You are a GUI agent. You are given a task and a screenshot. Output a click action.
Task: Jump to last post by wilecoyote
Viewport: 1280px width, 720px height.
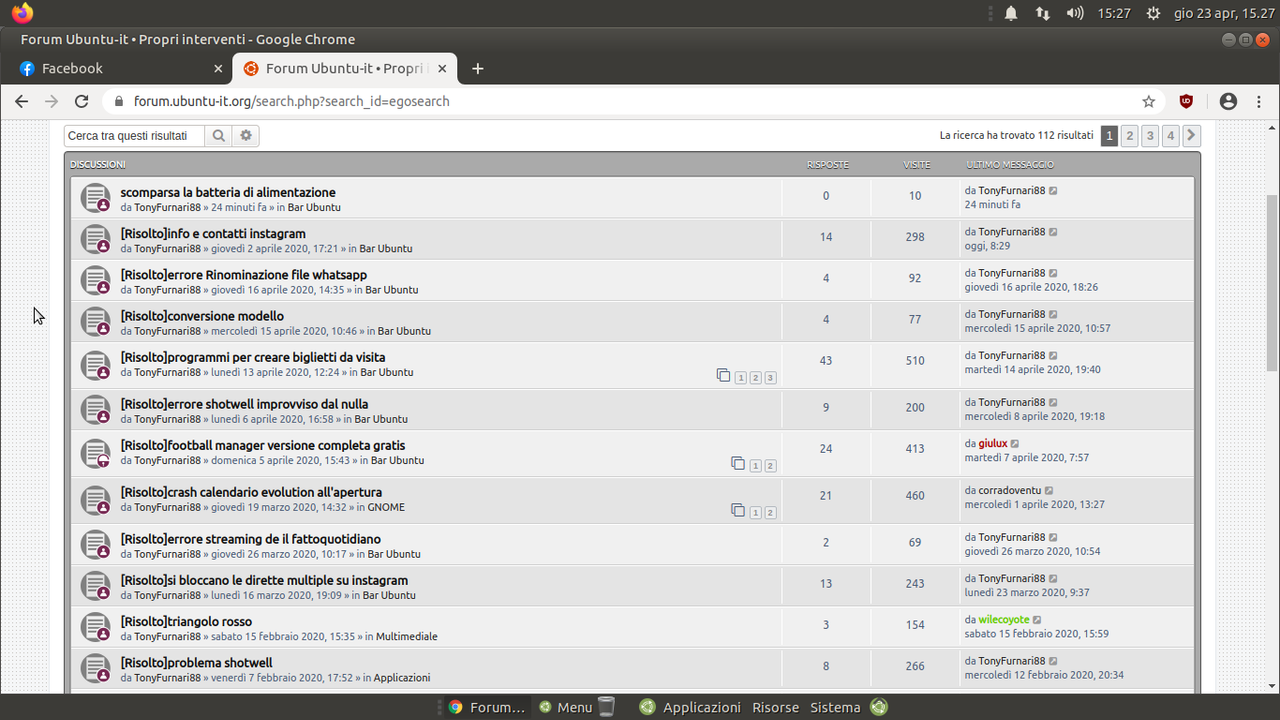1037,619
